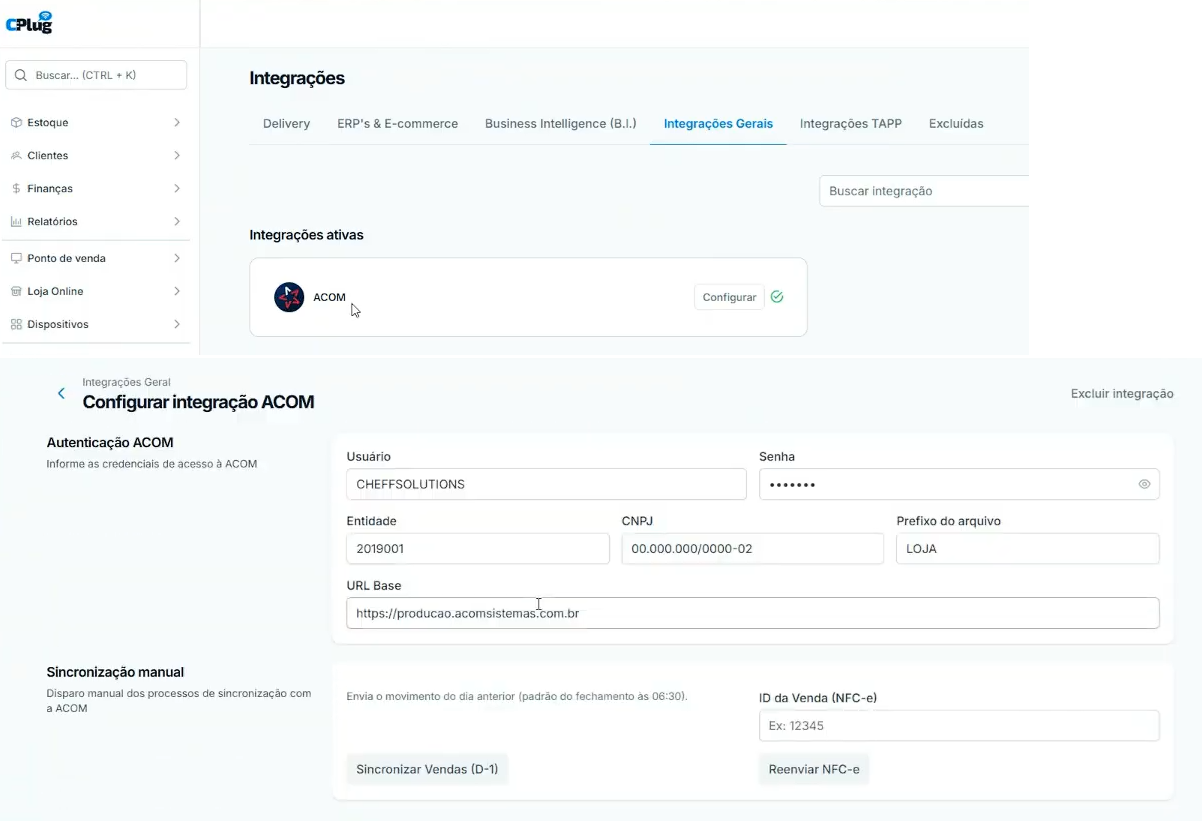Click the Senha password field
Image resolution: width=1202 pixels, height=821 pixels.
[959, 484]
